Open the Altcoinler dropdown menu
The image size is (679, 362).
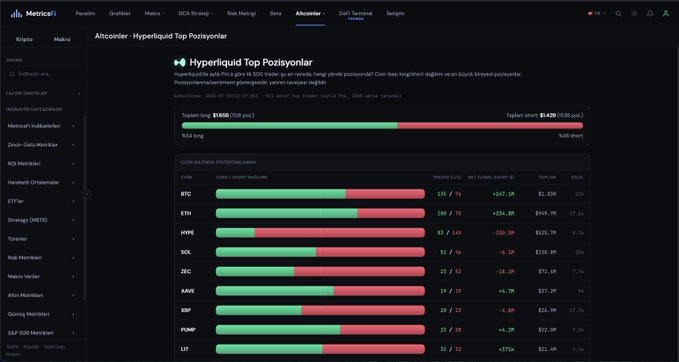coord(310,13)
